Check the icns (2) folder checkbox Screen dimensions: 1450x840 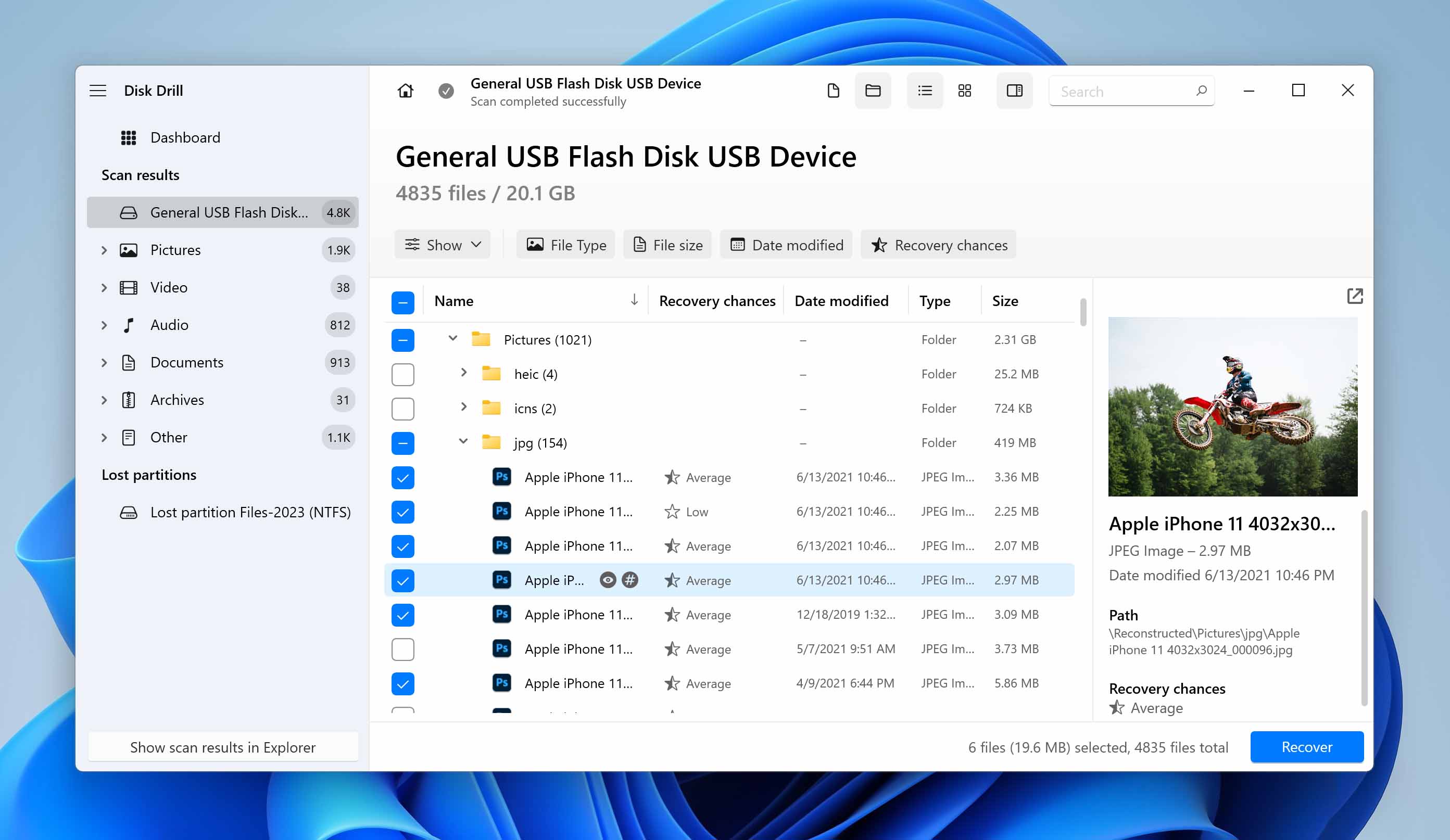403,409
